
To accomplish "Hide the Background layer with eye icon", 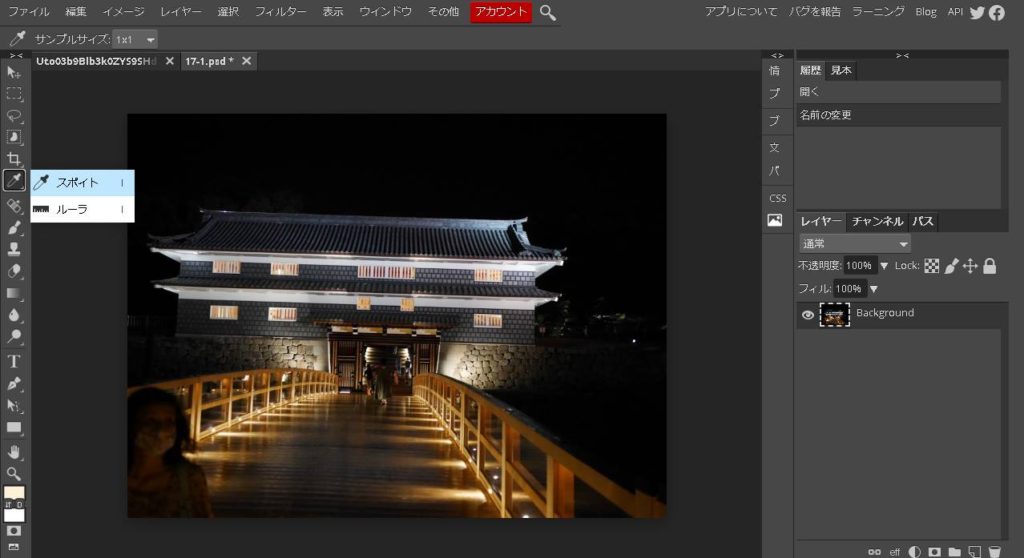I will pos(807,315).
